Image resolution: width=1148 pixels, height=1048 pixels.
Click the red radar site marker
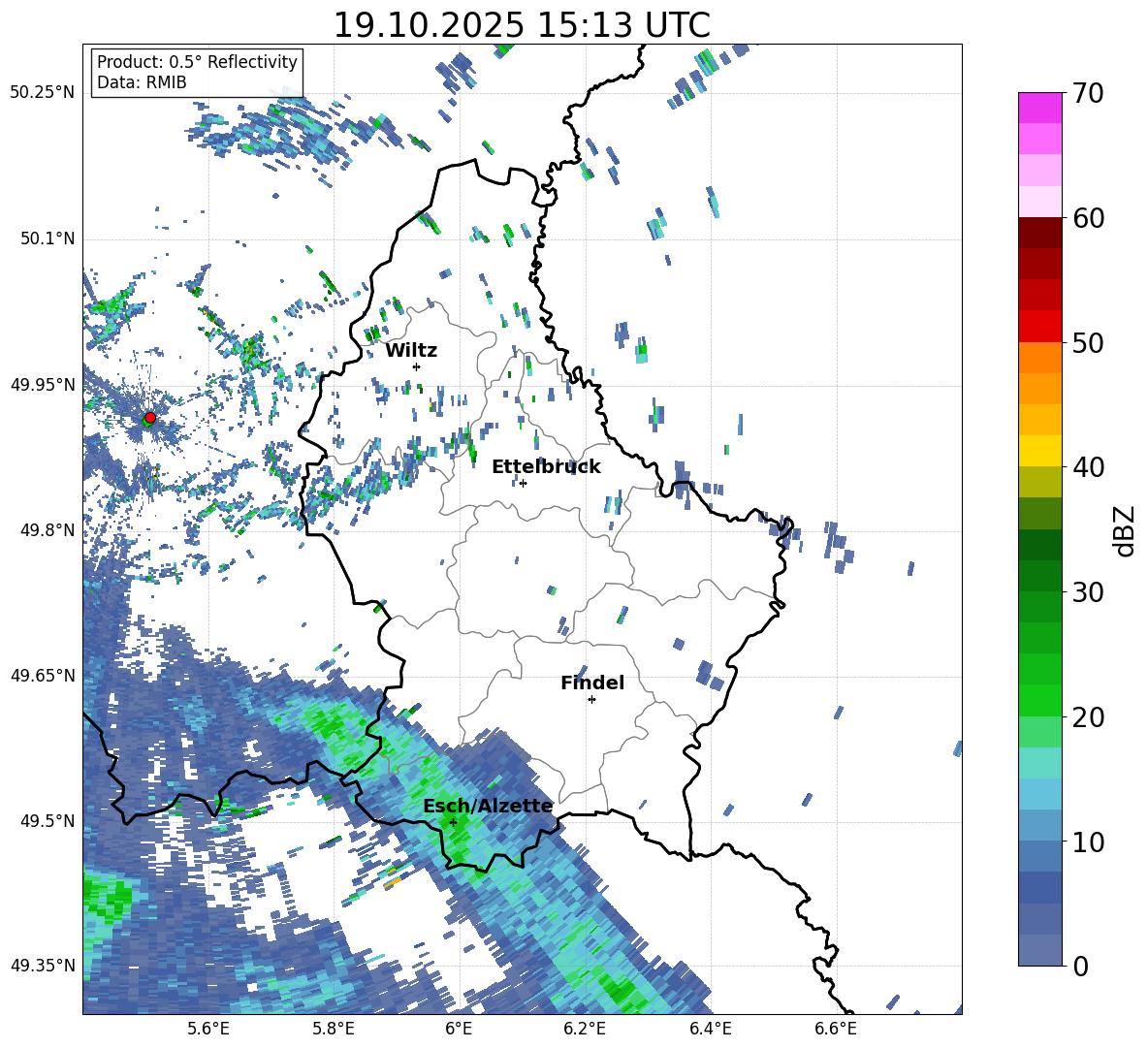click(x=150, y=418)
